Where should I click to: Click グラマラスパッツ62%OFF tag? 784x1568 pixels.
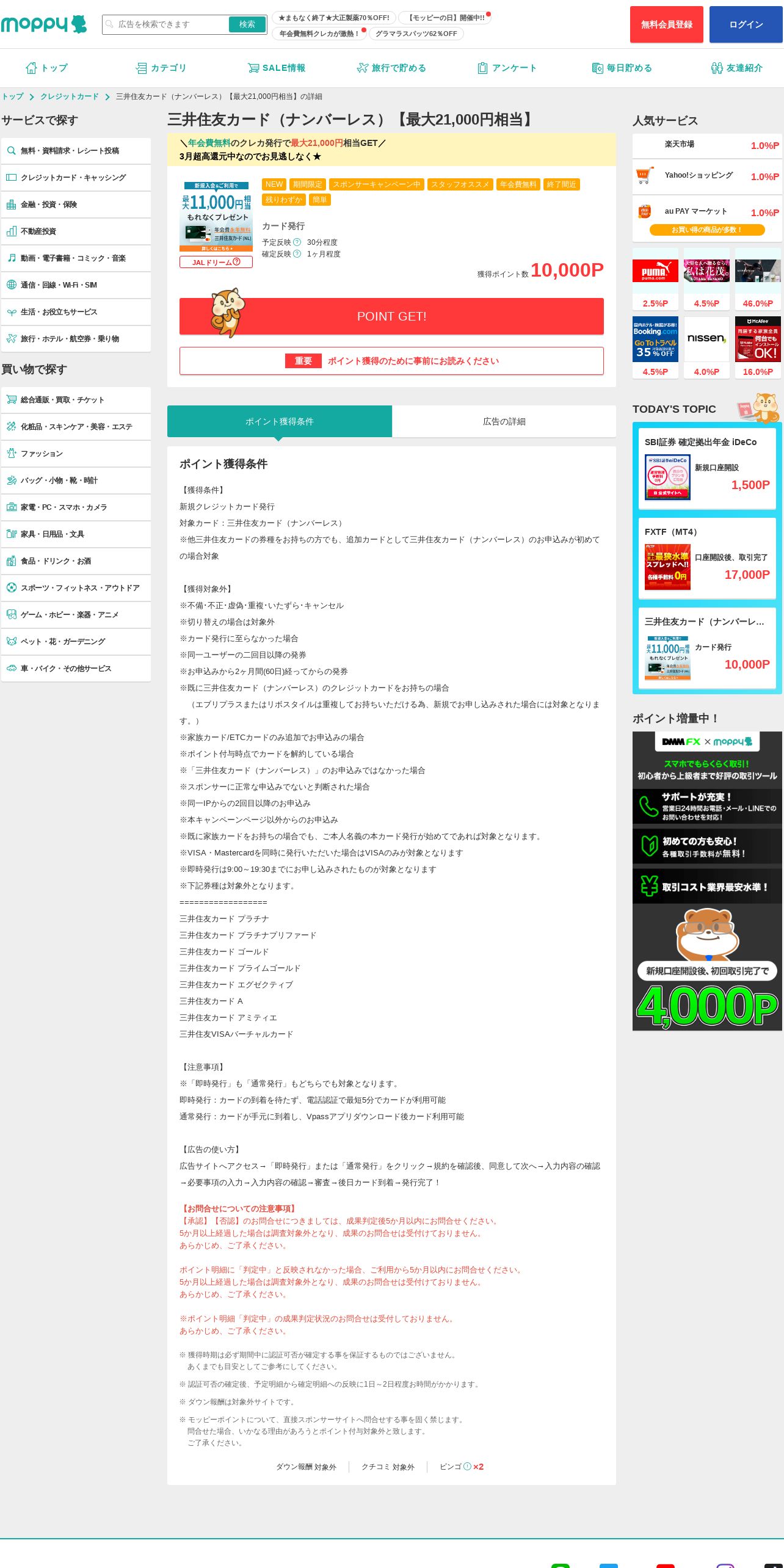[416, 34]
